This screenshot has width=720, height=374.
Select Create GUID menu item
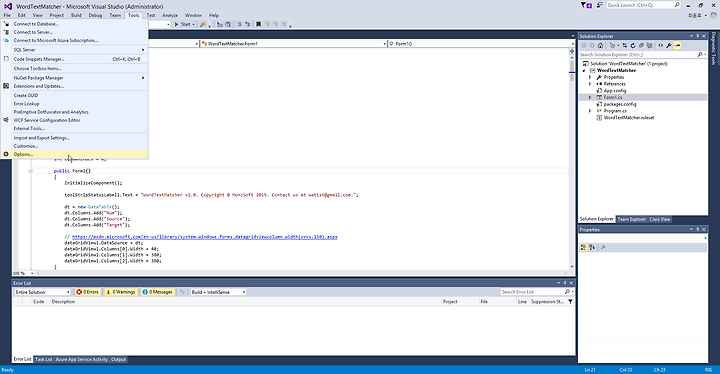tap(75, 95)
